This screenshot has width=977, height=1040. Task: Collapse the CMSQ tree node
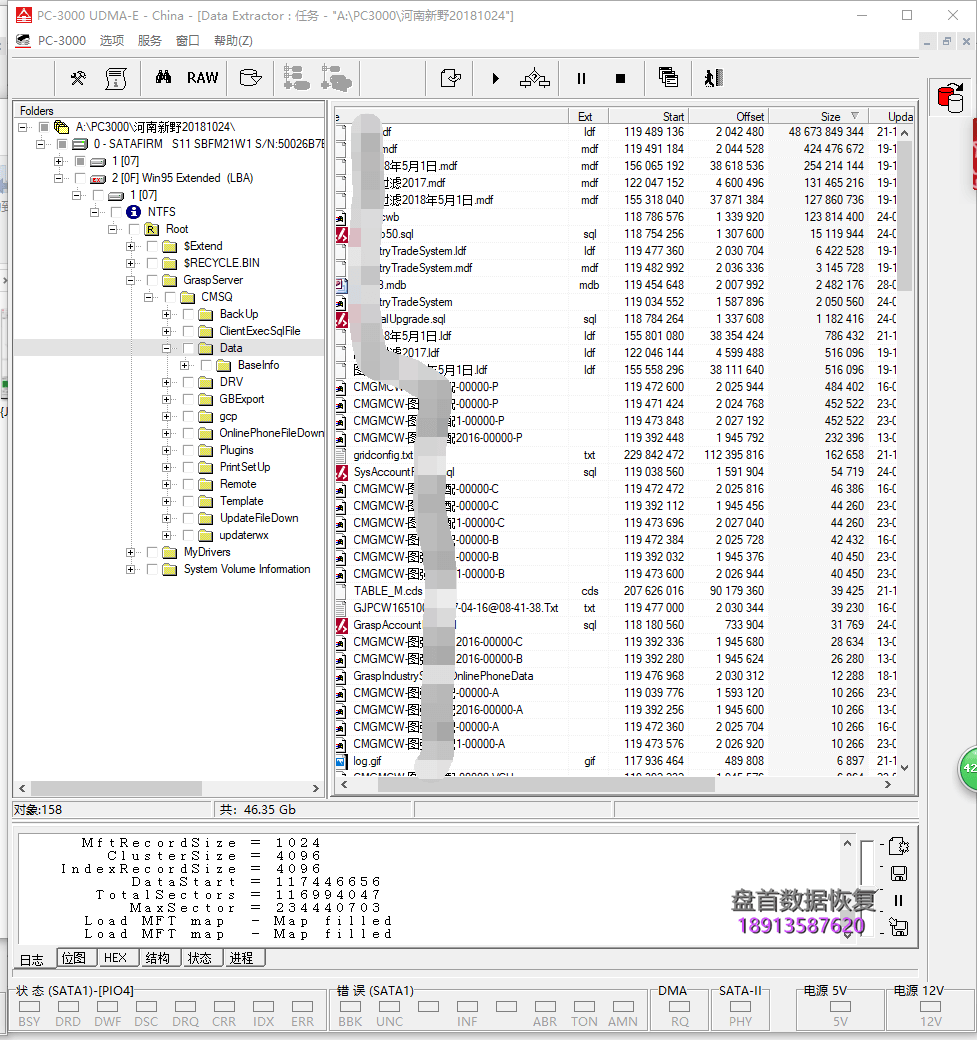click(148, 297)
